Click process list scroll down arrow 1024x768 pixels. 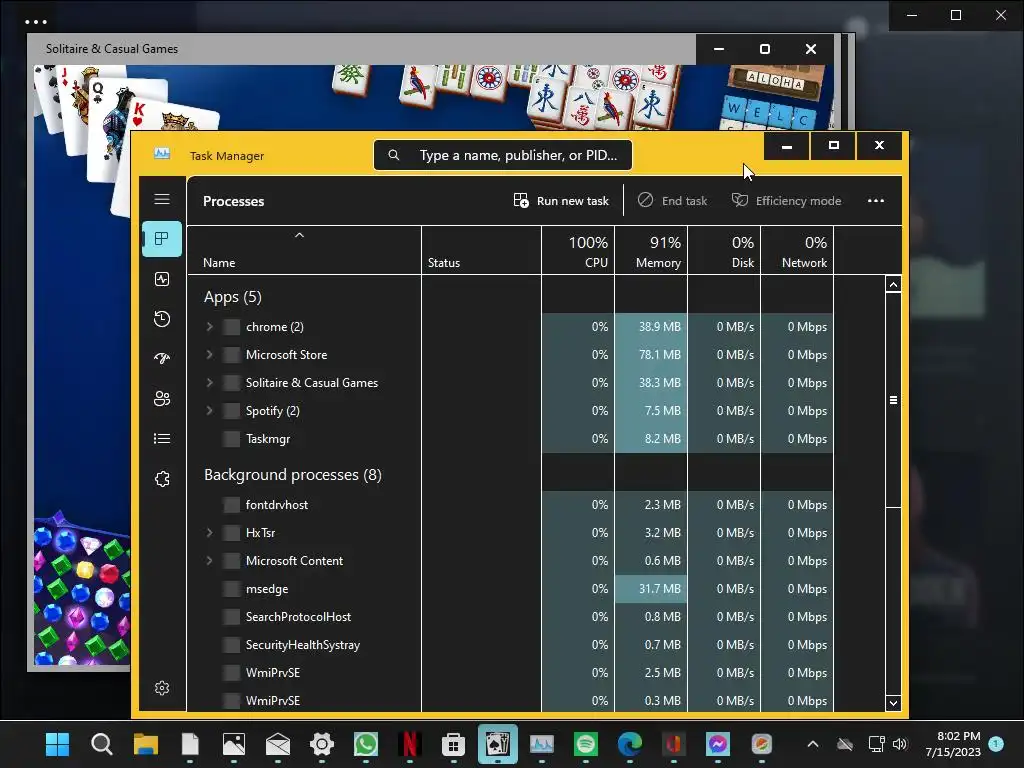893,703
